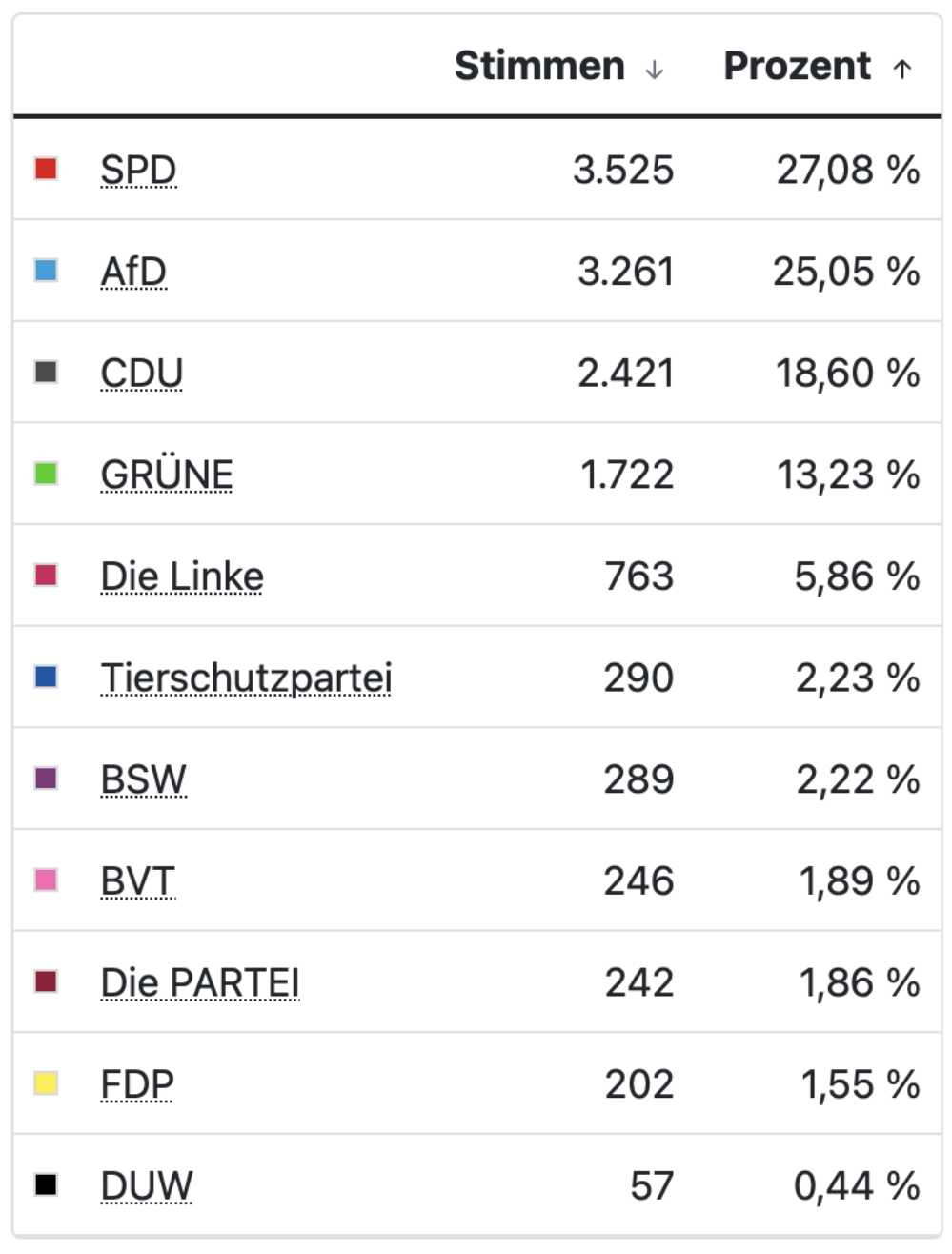This screenshot has width=952, height=1254.
Task: Click the SPD vote count 3.525
Action: [x=623, y=170]
